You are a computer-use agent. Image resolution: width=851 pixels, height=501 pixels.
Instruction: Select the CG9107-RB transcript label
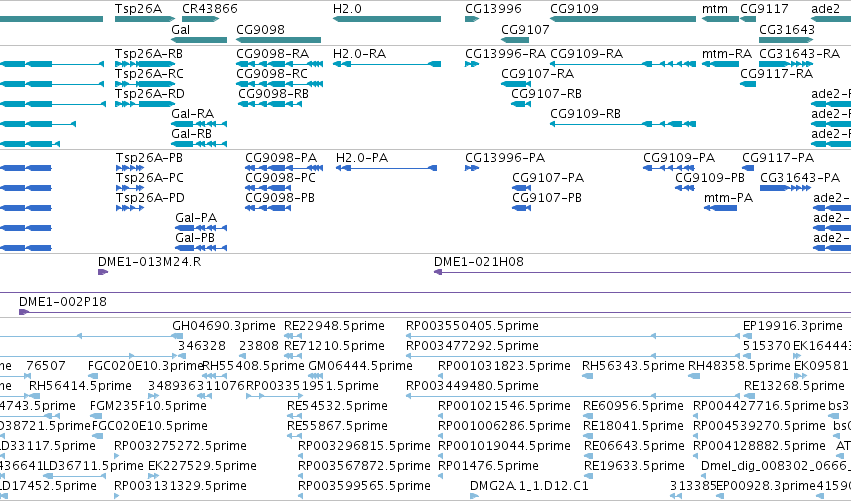click(547, 94)
